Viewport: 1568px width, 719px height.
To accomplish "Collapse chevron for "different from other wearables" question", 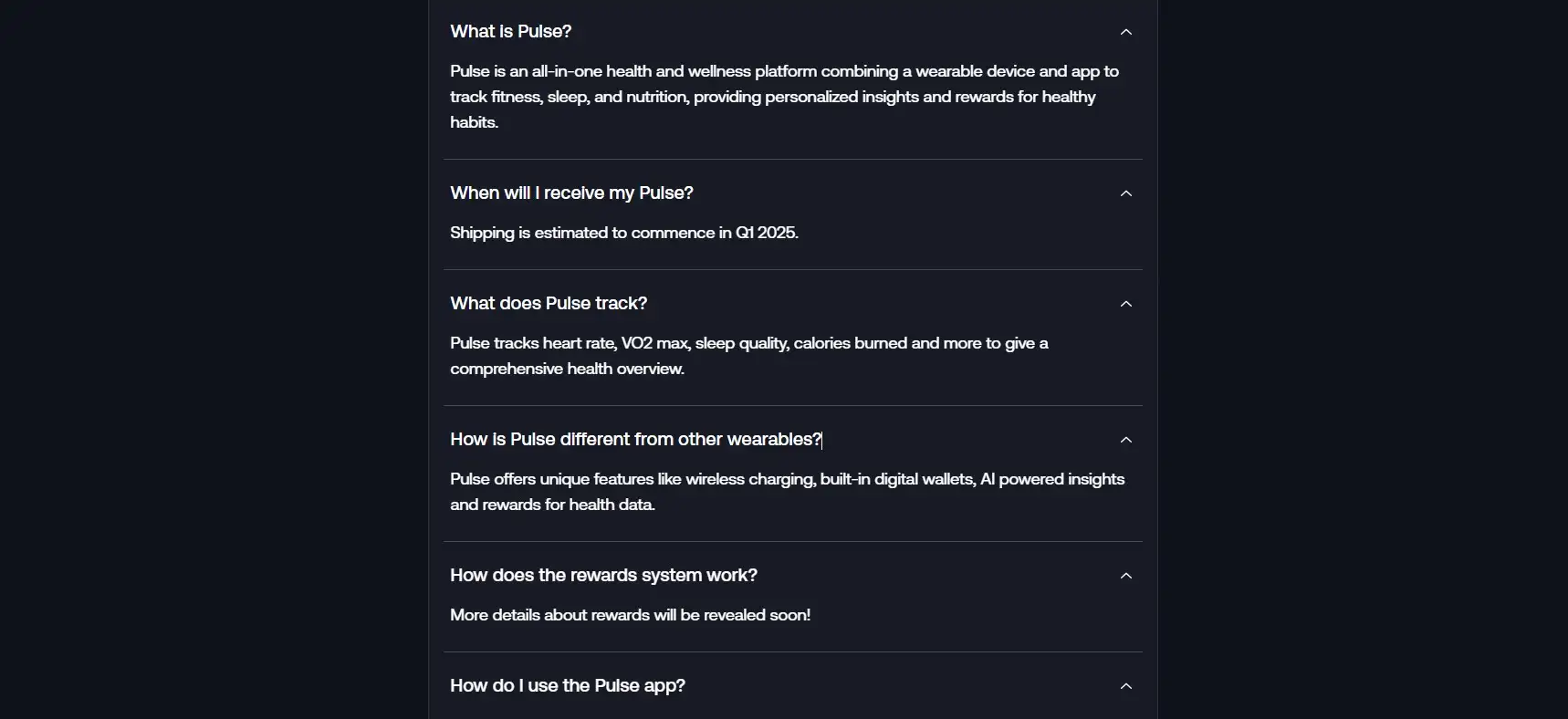I will pyautogui.click(x=1125, y=440).
